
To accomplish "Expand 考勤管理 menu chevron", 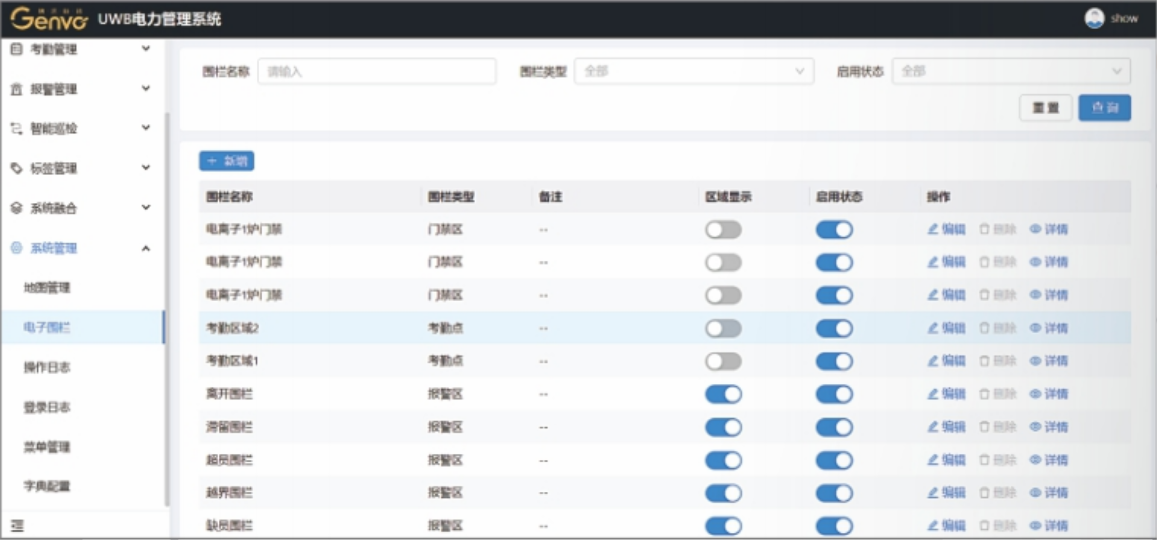I will 145,49.
